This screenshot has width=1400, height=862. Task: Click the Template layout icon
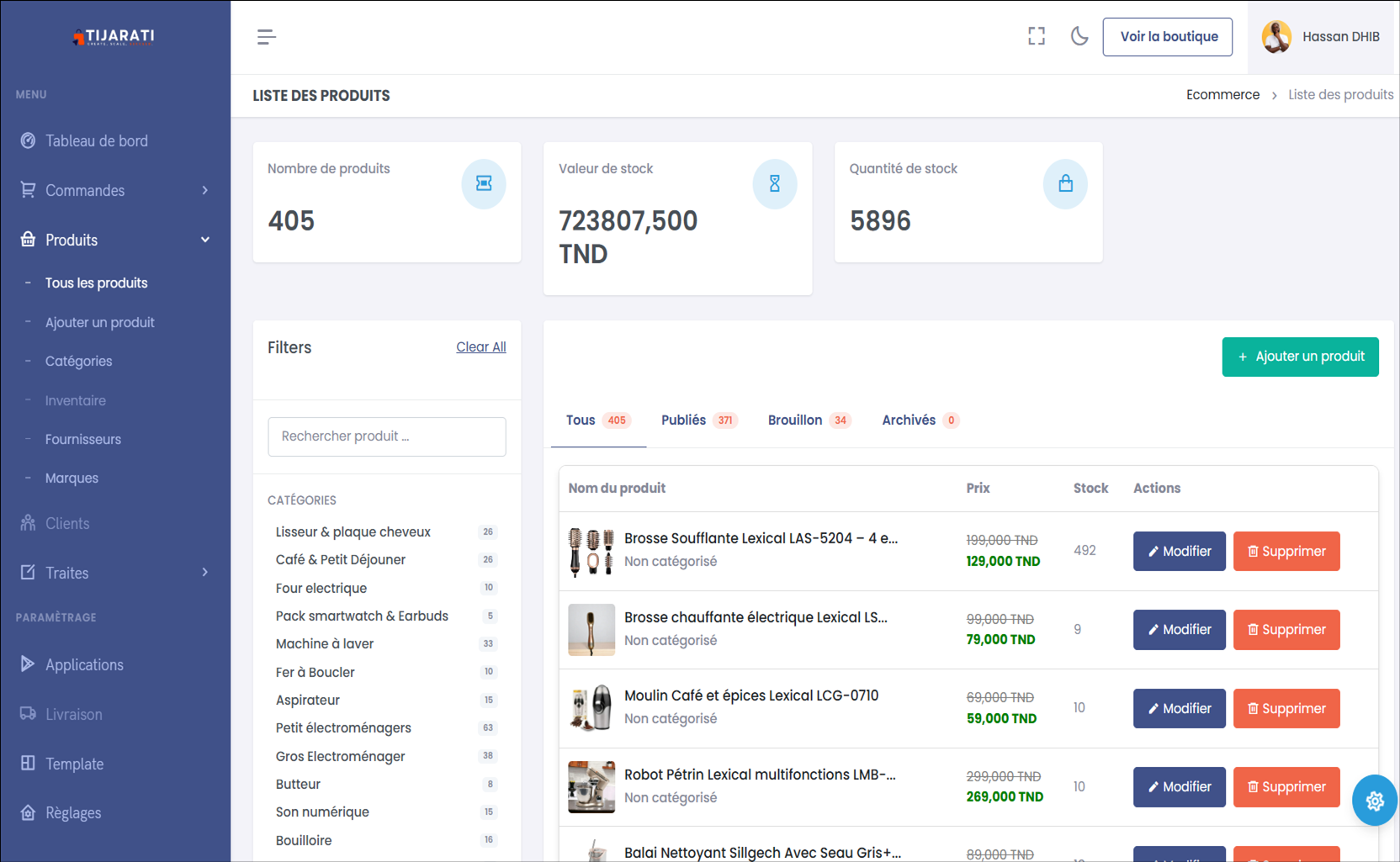pyautogui.click(x=28, y=764)
